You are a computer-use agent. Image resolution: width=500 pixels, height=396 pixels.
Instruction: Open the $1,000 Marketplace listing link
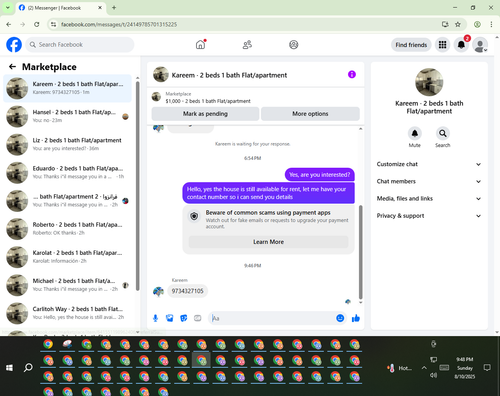pyautogui.click(x=208, y=101)
